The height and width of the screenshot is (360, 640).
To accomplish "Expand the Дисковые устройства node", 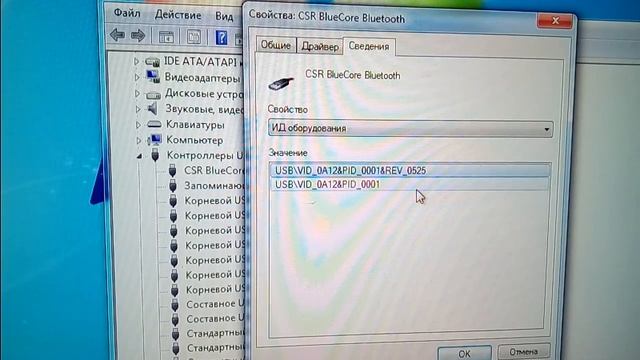I will coord(137,93).
